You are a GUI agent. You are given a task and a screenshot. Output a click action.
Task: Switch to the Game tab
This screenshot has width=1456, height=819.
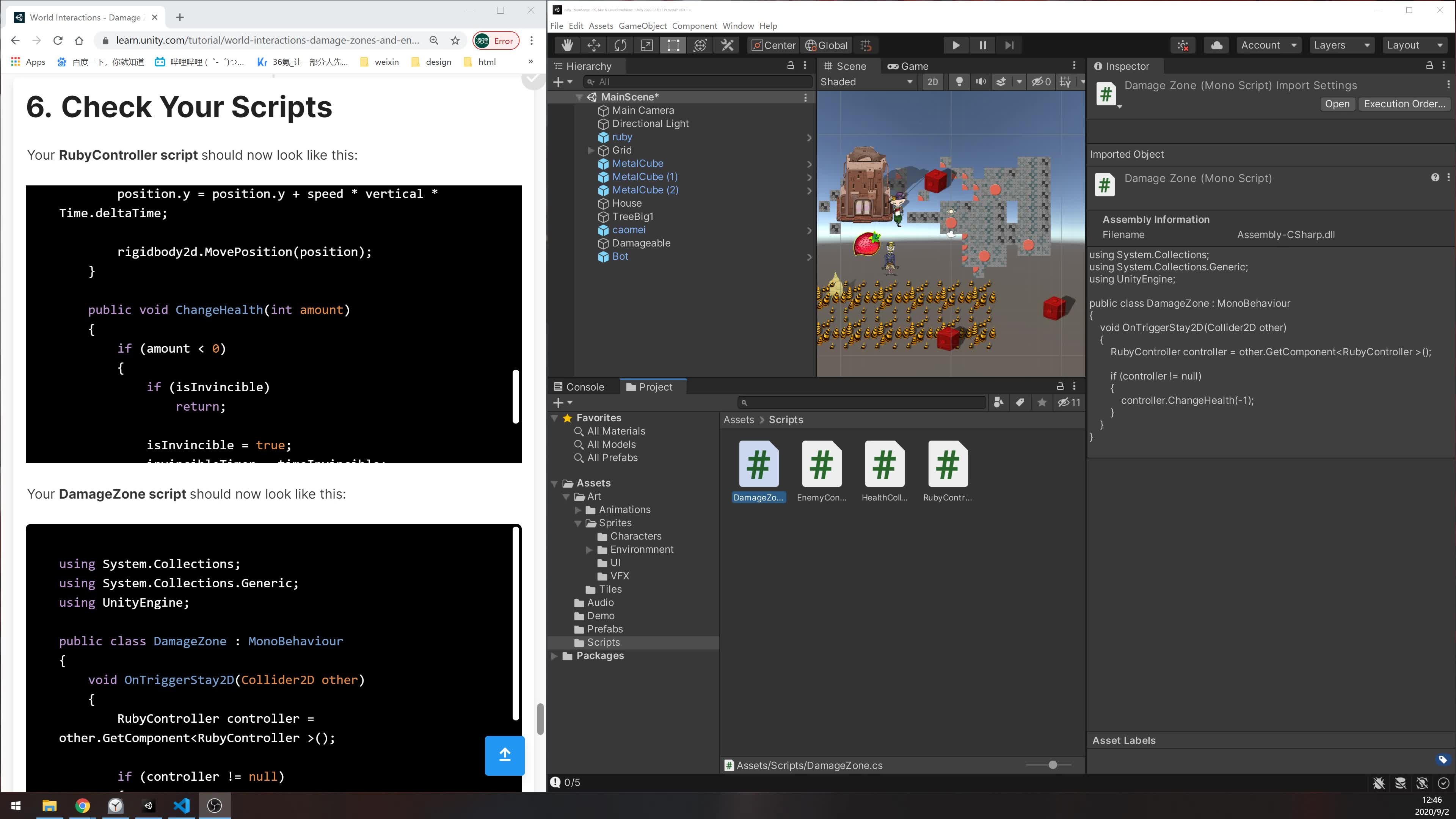tap(908, 66)
